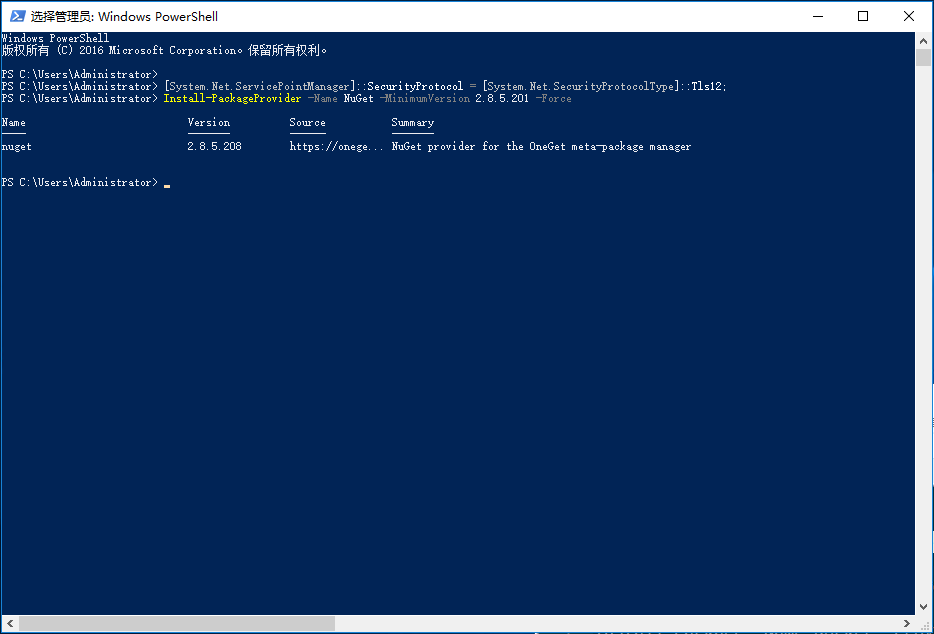
Task: Click the scroll-left arrow on the horizontal scrollbar
Action: [x=9, y=623]
